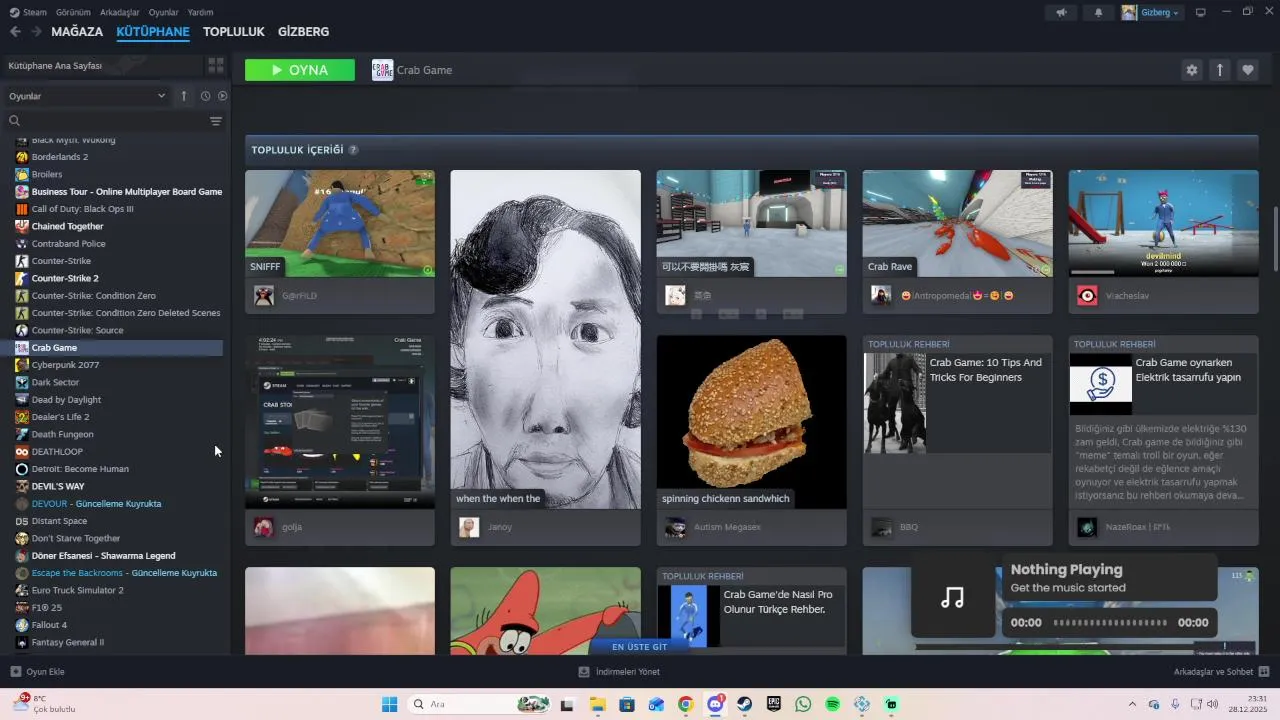Open the Yardım menu
The width and height of the screenshot is (1280, 720).
click(201, 12)
